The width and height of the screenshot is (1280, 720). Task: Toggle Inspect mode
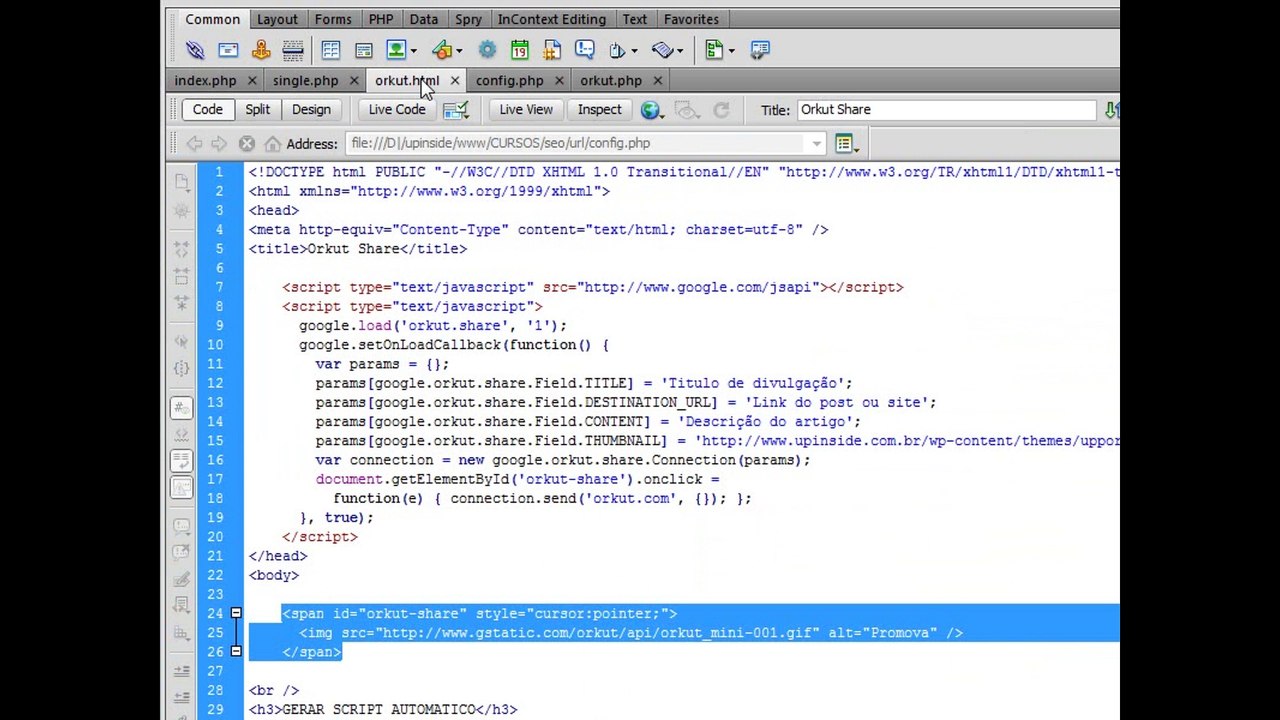pyautogui.click(x=599, y=109)
